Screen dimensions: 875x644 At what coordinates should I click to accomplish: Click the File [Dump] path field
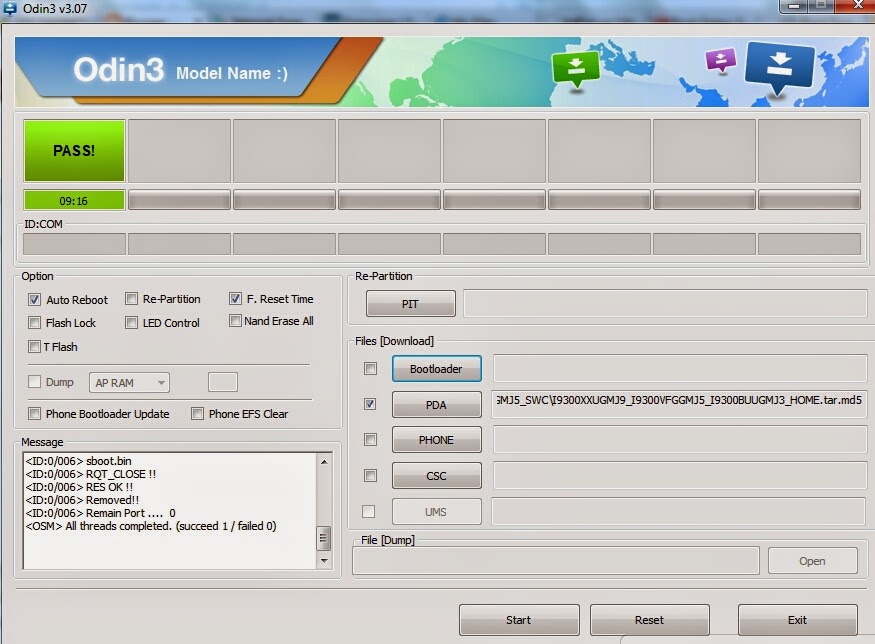[x=556, y=561]
